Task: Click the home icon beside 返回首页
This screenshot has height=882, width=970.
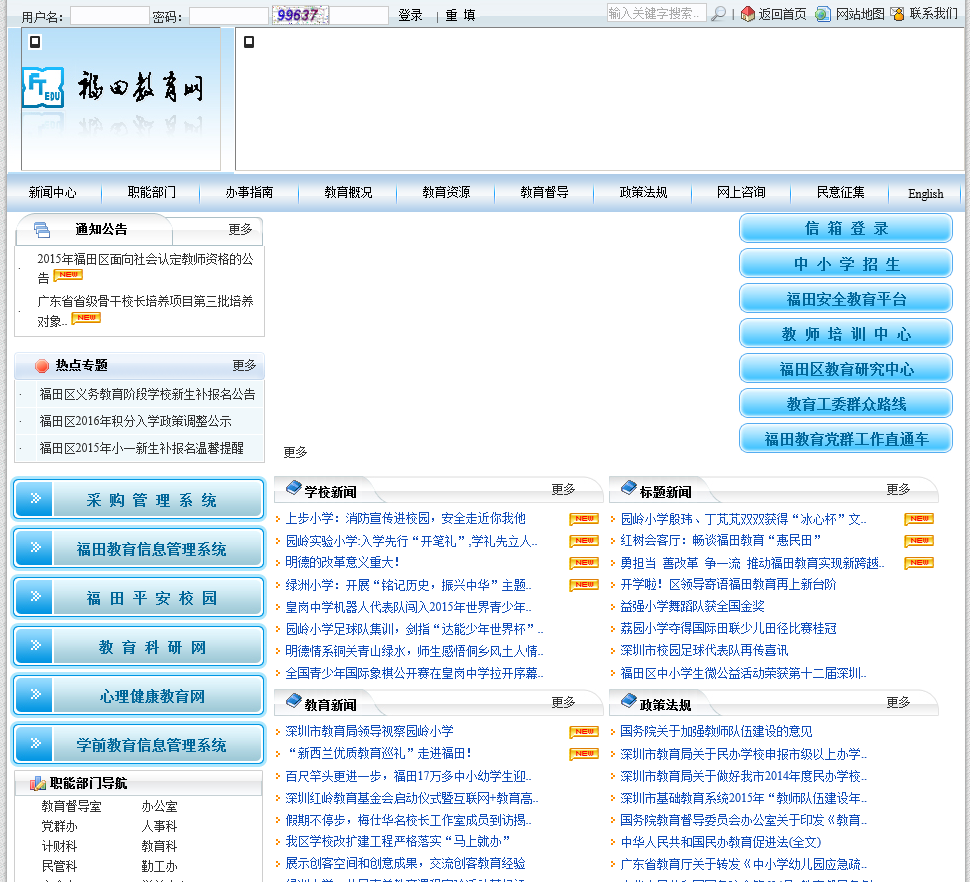Action: [748, 14]
